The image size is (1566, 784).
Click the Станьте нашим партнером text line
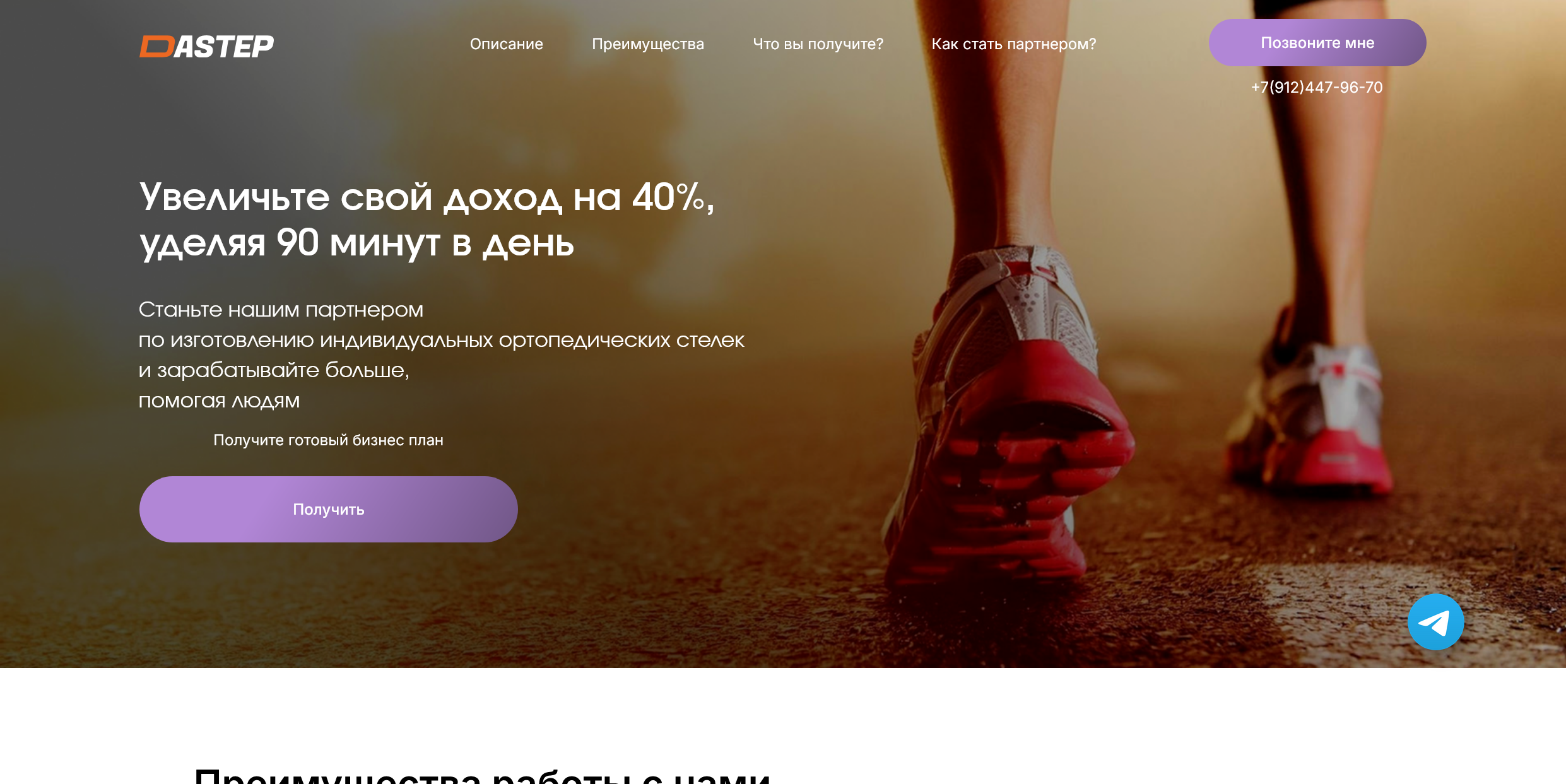click(x=281, y=310)
